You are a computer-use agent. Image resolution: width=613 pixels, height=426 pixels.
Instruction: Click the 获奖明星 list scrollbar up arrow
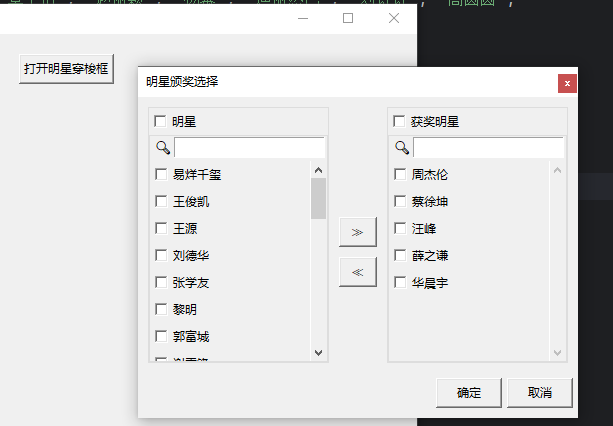point(557,170)
